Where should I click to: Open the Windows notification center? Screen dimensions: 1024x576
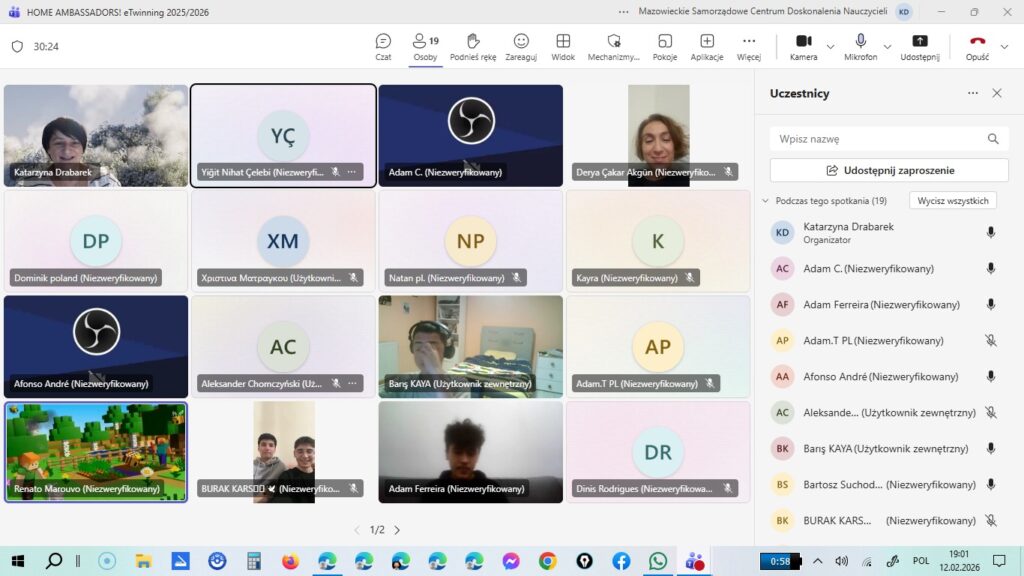[999, 561]
